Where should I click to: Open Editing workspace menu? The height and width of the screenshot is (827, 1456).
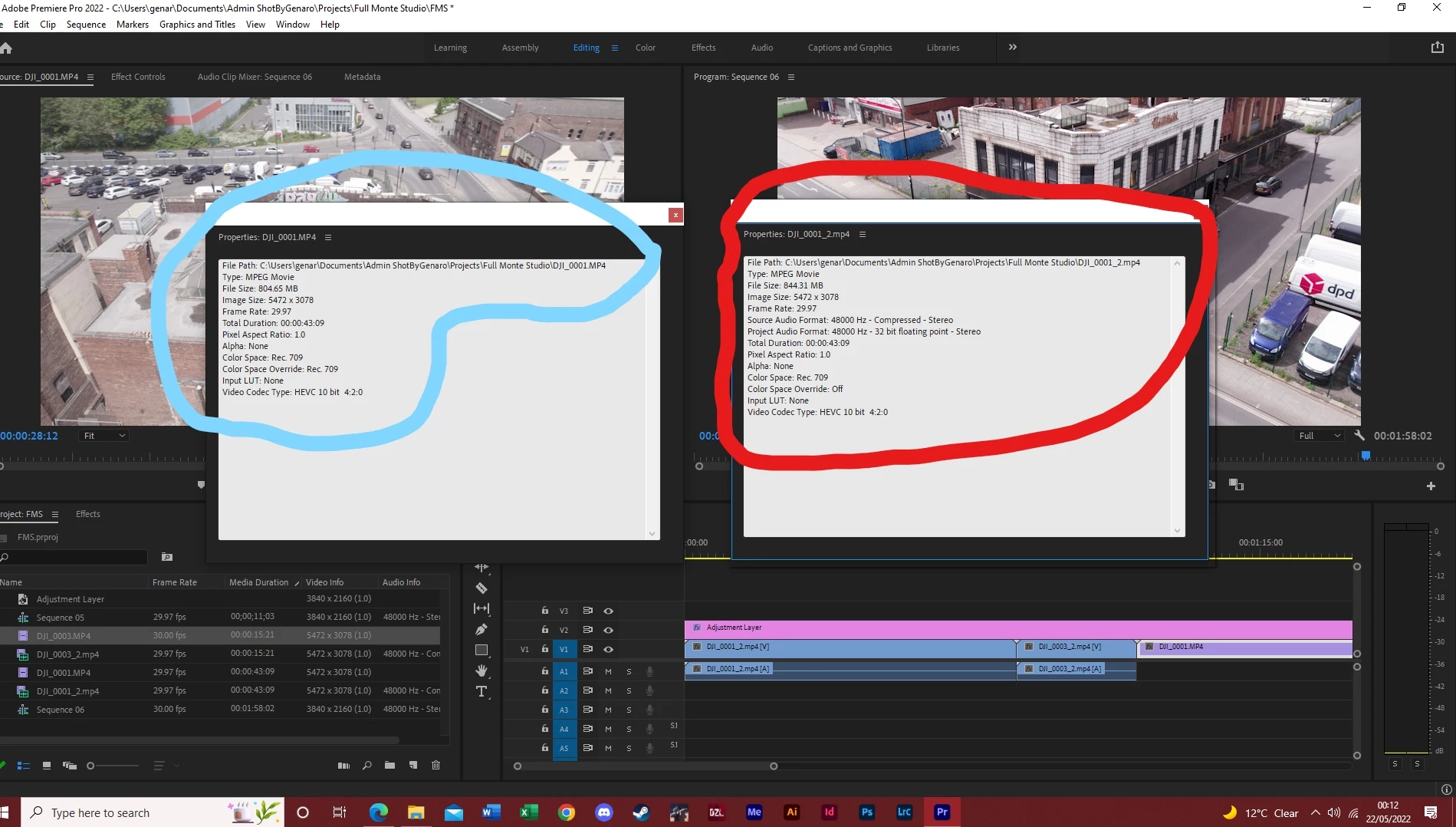[x=614, y=48]
